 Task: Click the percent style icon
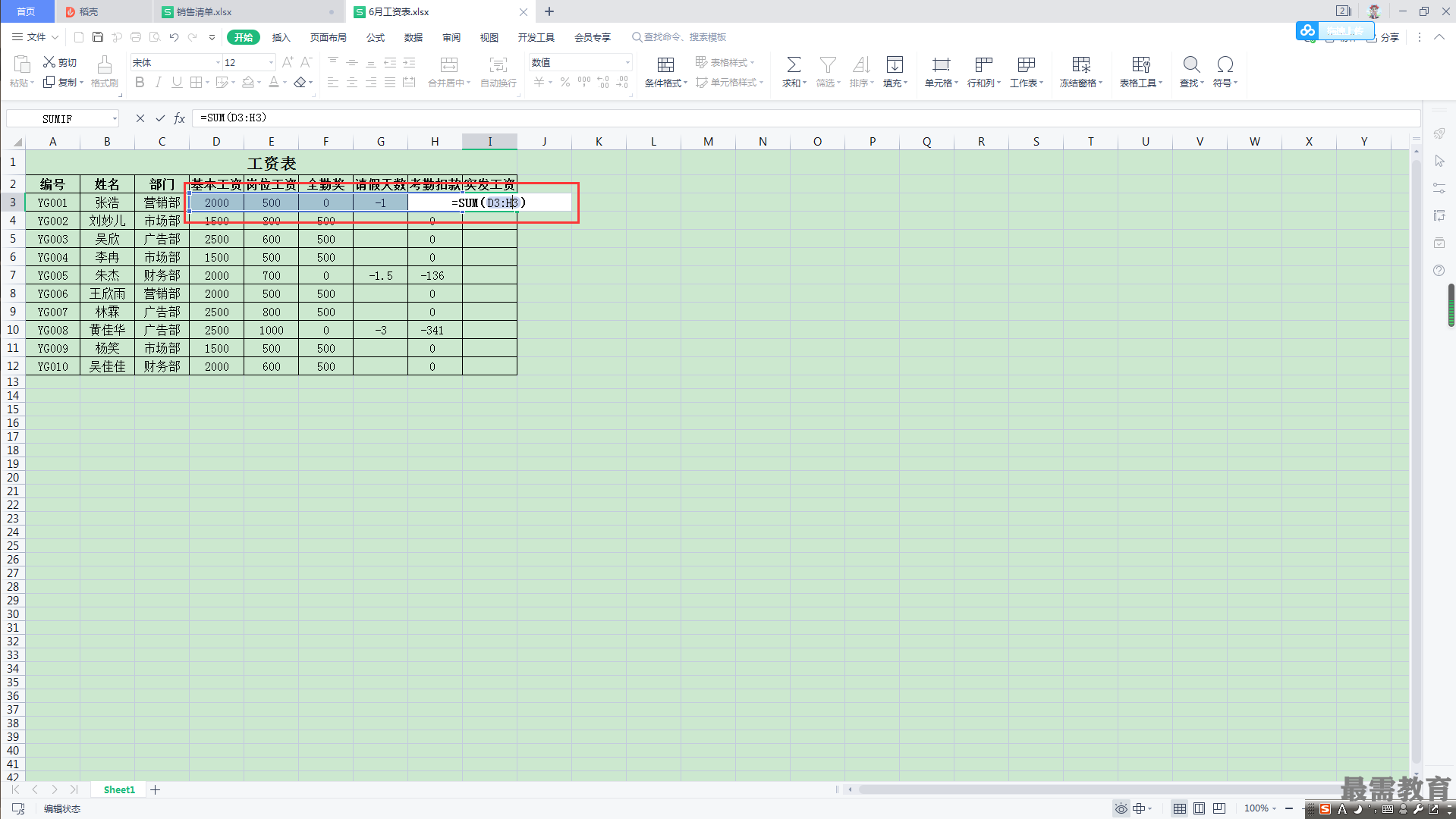pyautogui.click(x=565, y=82)
